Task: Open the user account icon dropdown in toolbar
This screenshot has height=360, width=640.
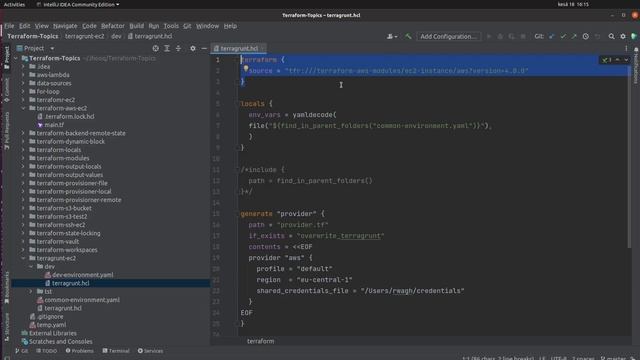Action: [392, 36]
